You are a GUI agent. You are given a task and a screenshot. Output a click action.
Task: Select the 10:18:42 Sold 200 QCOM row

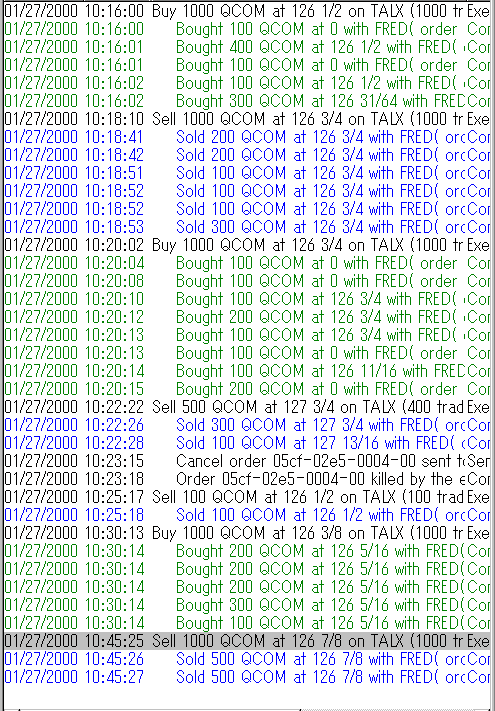[247, 155]
